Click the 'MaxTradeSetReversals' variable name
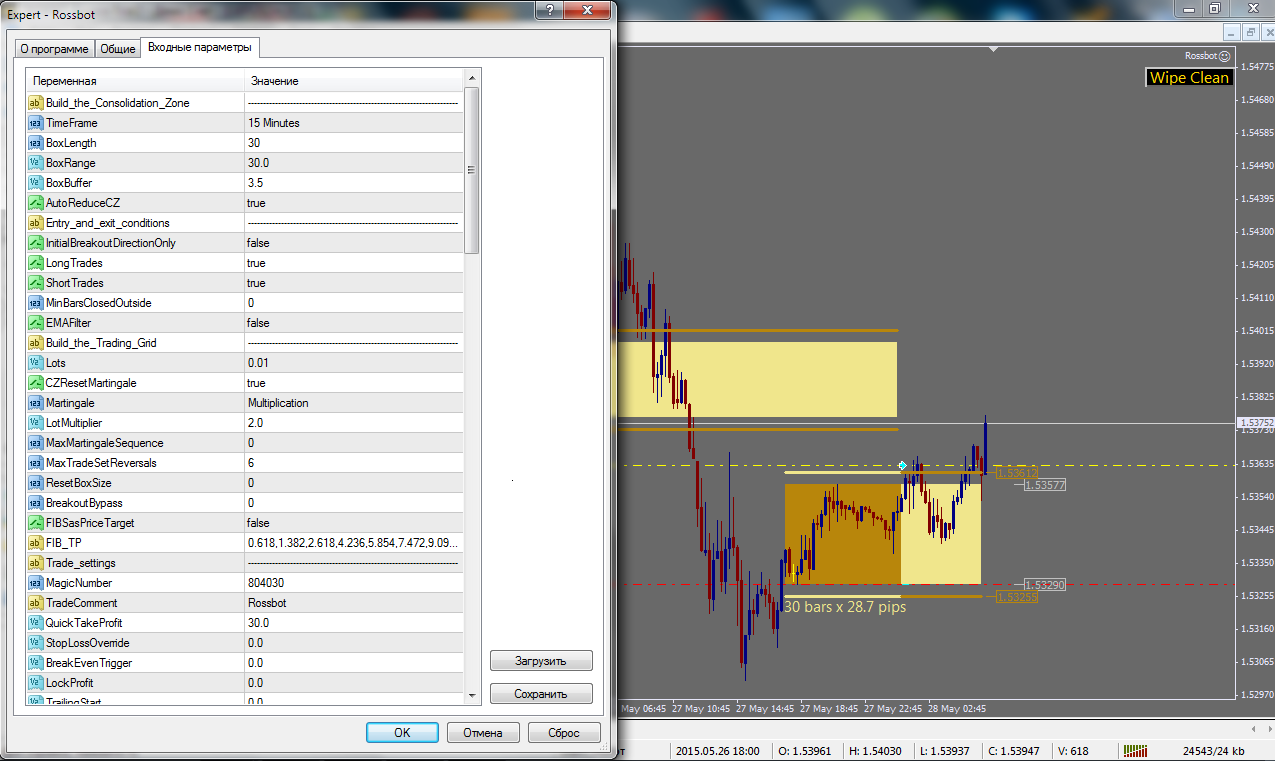The height and width of the screenshot is (761, 1275). pos(101,463)
